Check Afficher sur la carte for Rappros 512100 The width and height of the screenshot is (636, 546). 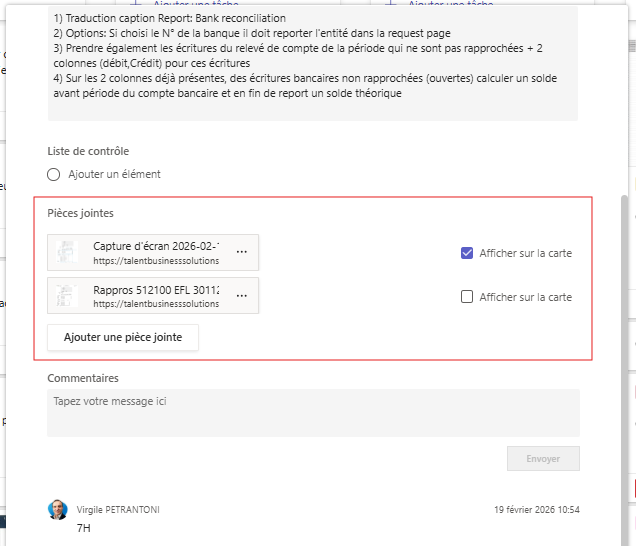click(x=467, y=297)
